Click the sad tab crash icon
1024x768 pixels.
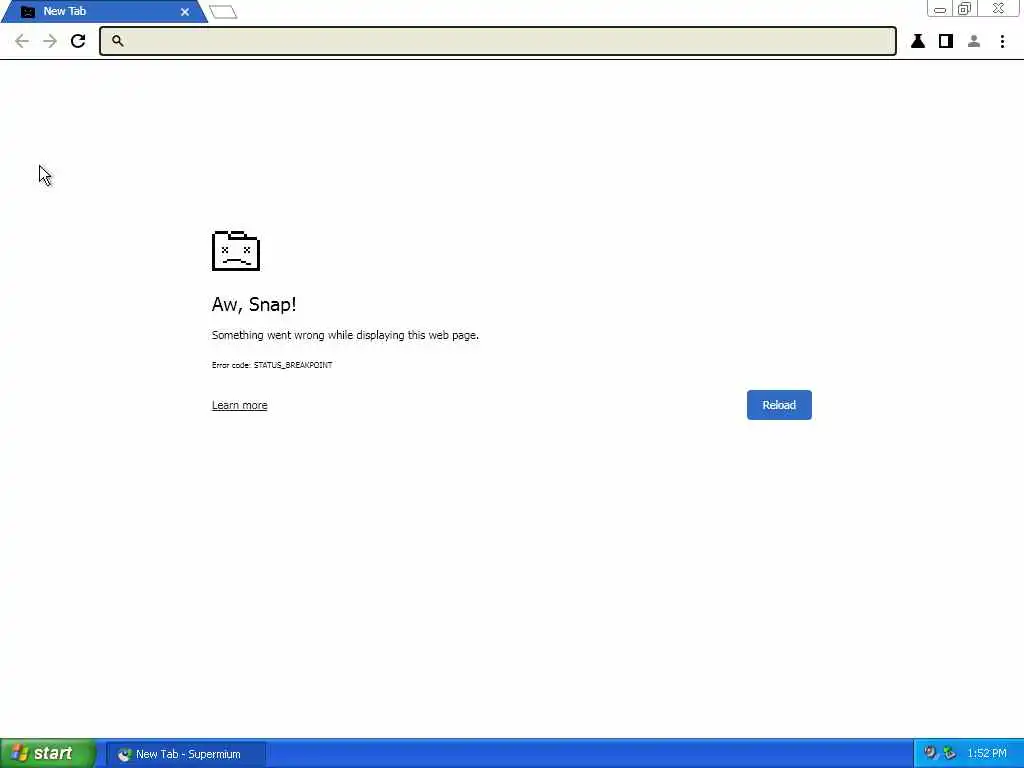pyautogui.click(x=236, y=251)
